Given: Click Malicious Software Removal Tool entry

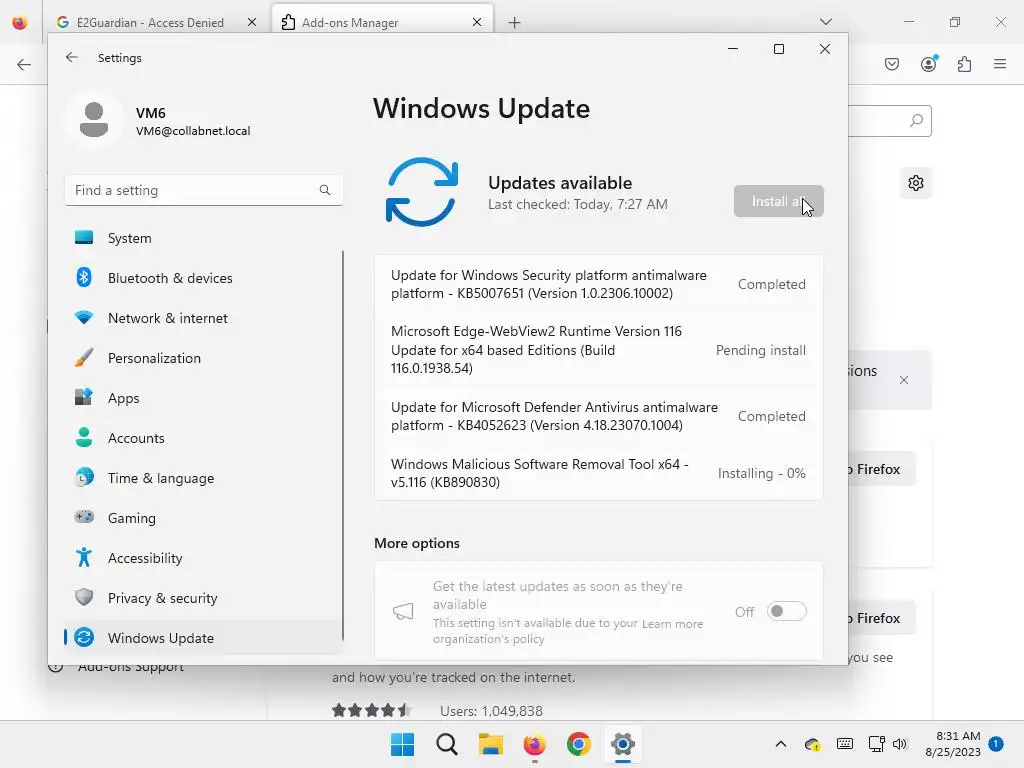Looking at the screenshot, I should (x=598, y=473).
